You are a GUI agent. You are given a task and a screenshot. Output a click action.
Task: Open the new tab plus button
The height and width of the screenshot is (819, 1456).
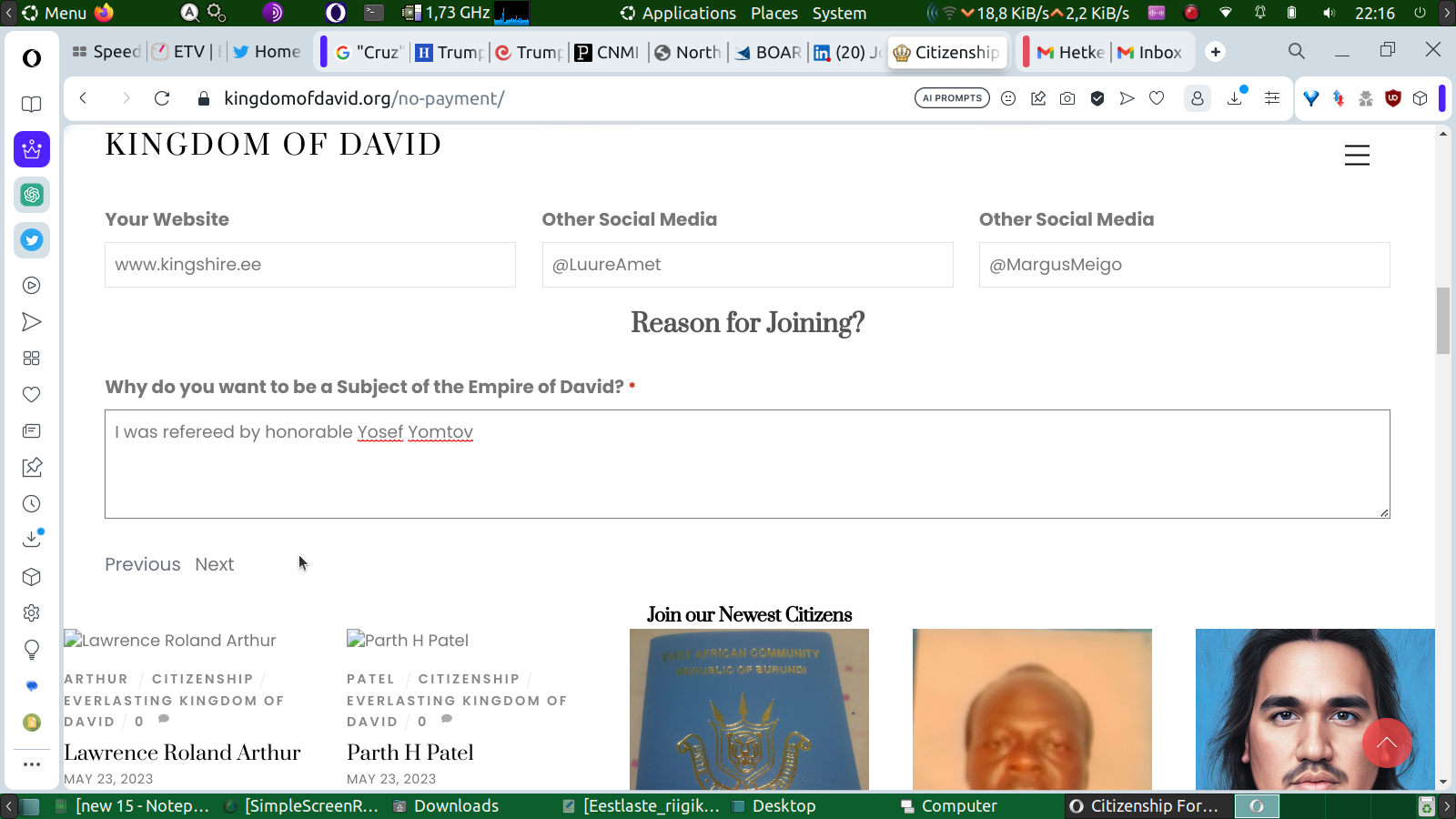[1216, 52]
